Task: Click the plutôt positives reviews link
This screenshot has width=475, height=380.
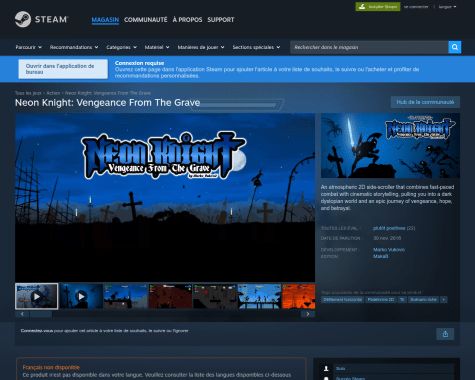Action: pos(389,228)
